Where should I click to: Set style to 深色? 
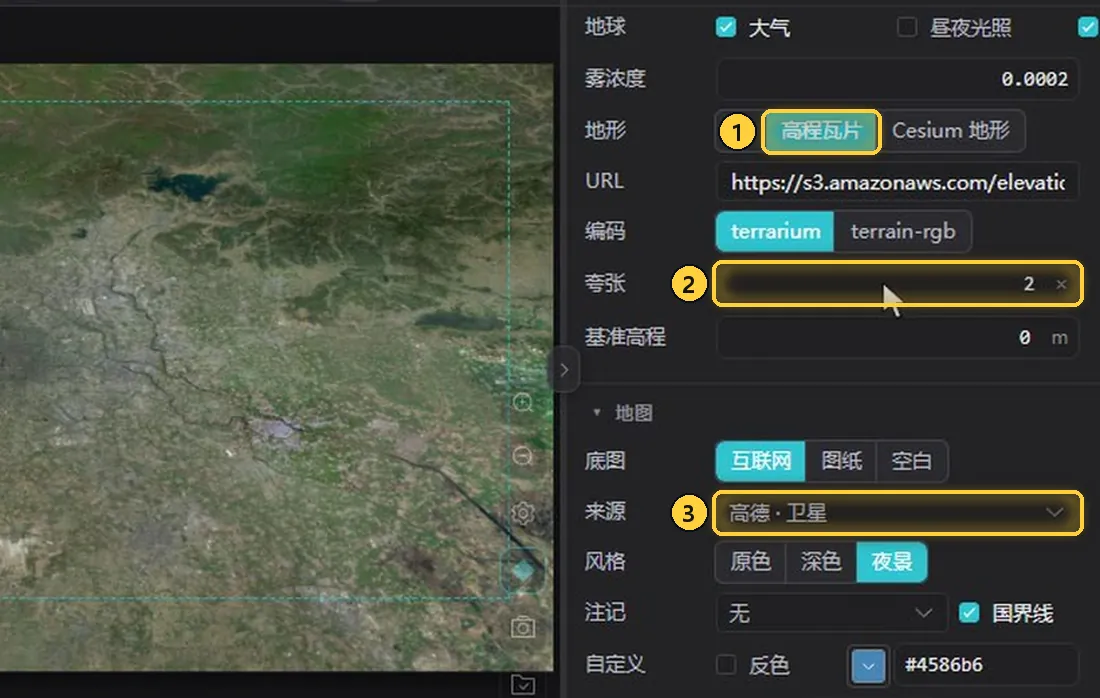[821, 562]
